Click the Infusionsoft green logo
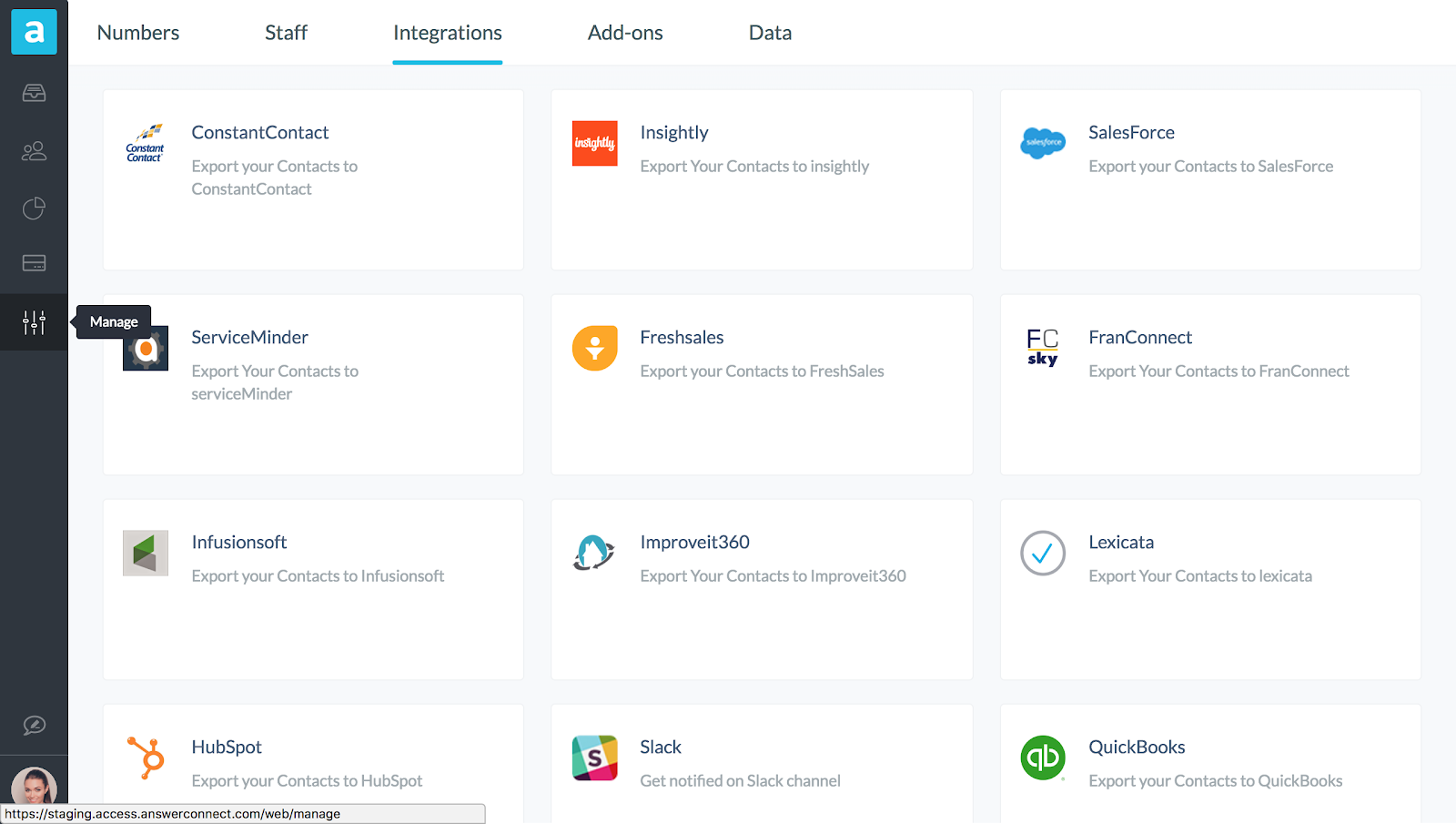The width and height of the screenshot is (1456, 824). point(146,554)
